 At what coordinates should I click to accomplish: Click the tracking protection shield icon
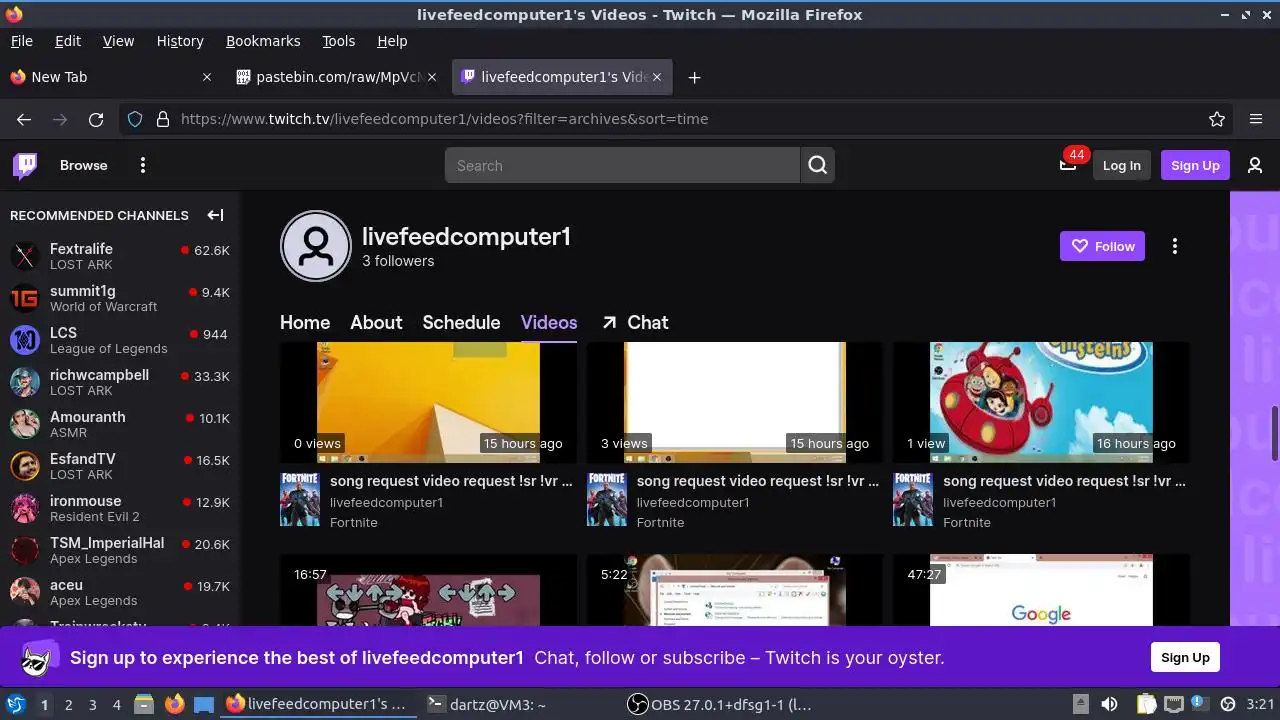[x=135, y=119]
